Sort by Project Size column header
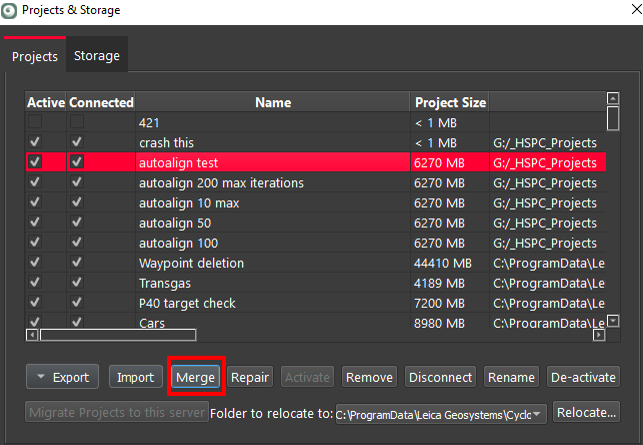The image size is (643, 445). tap(450, 102)
